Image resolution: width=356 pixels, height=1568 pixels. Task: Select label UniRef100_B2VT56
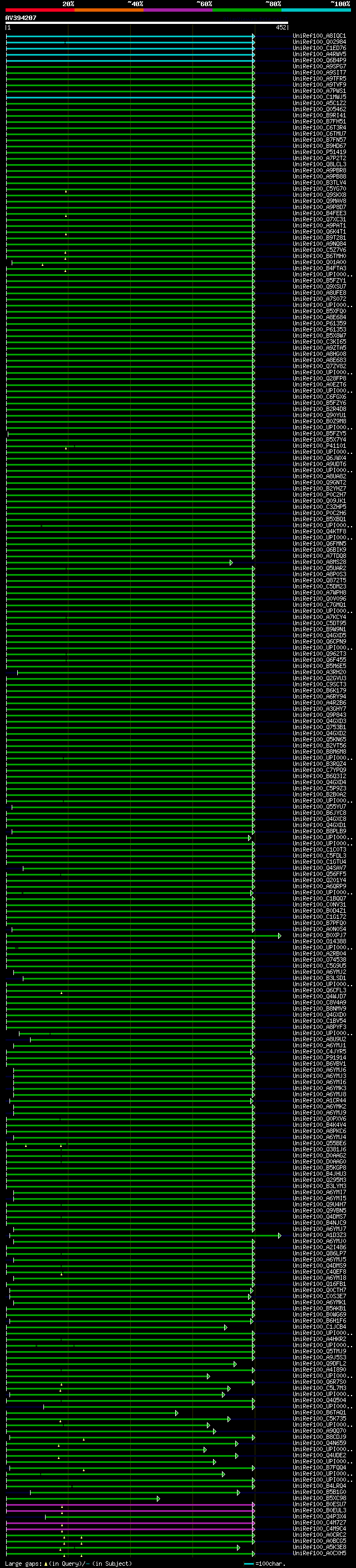pyautogui.click(x=319, y=746)
